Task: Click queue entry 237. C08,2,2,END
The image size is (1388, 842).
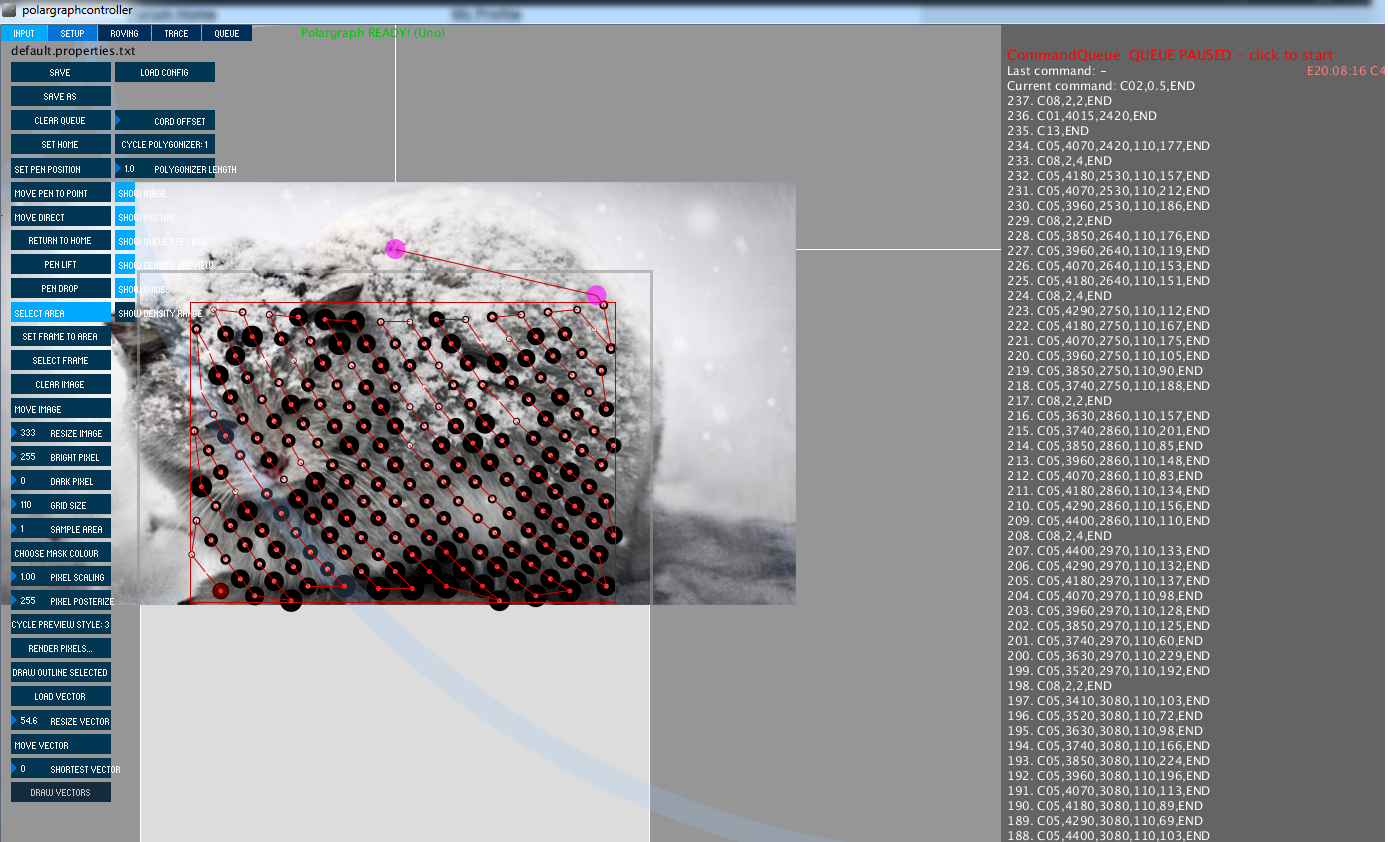Action: (x=1059, y=101)
